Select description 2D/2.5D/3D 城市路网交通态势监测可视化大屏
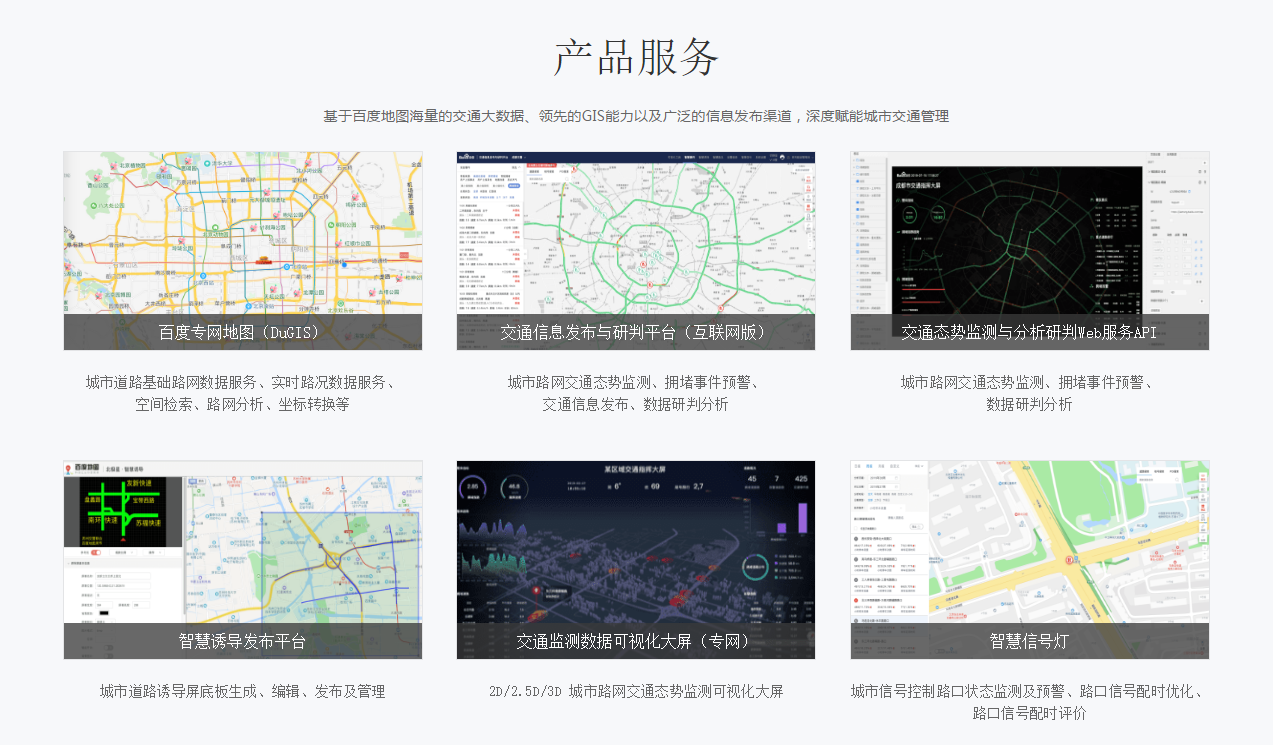This screenshot has height=745, width=1273. 636,691
